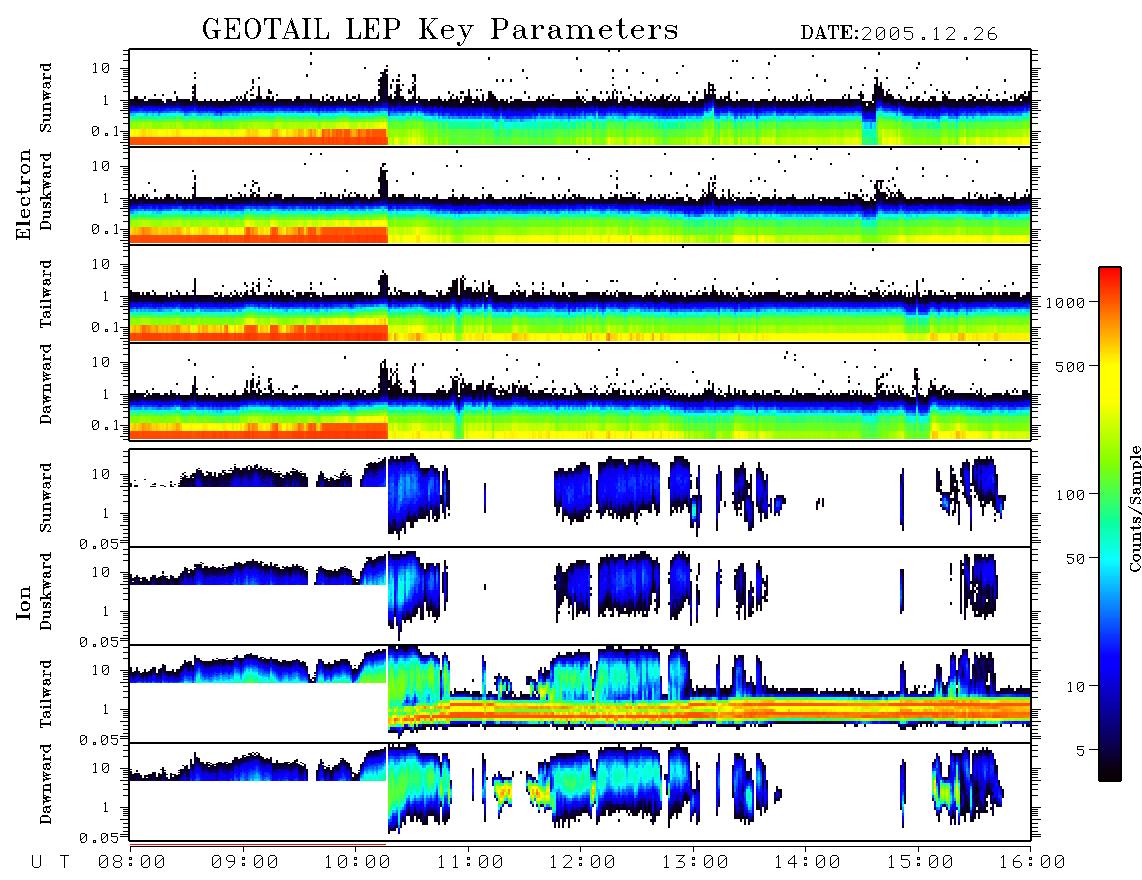Click inside the Electron Tailward spectrogram panel

(x=580, y=294)
